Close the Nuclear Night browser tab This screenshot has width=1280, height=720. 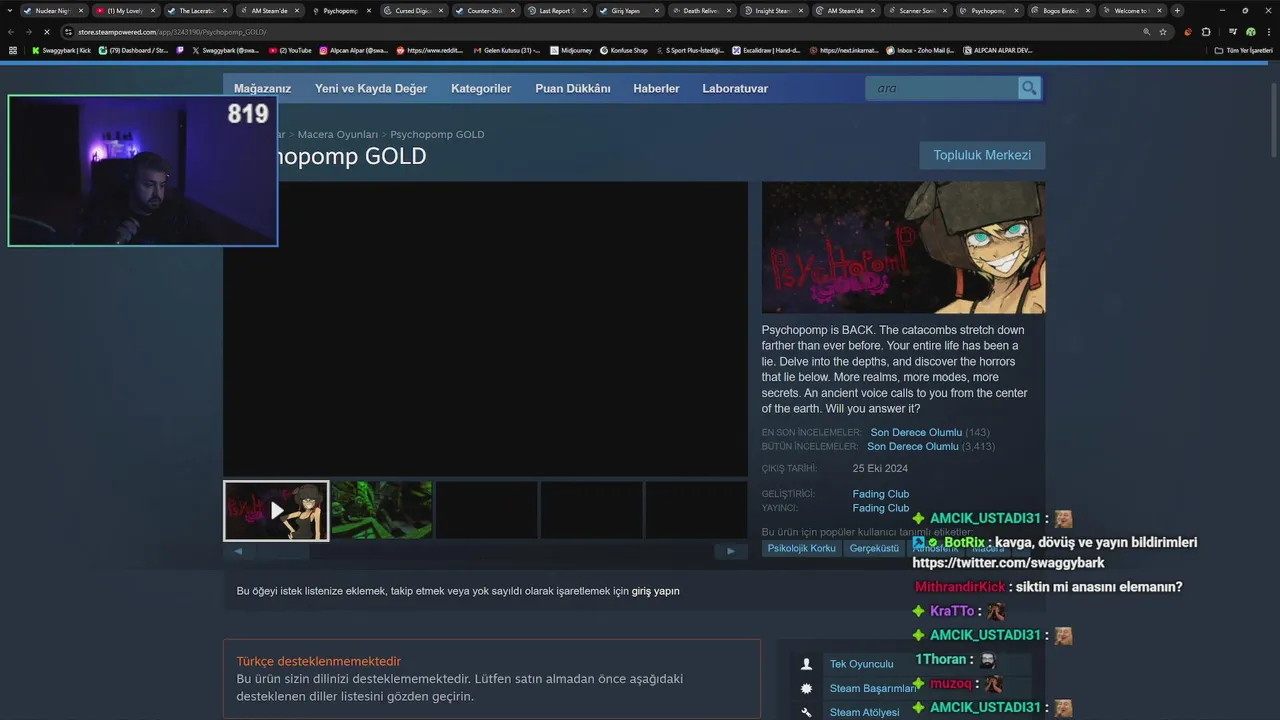[83, 11]
